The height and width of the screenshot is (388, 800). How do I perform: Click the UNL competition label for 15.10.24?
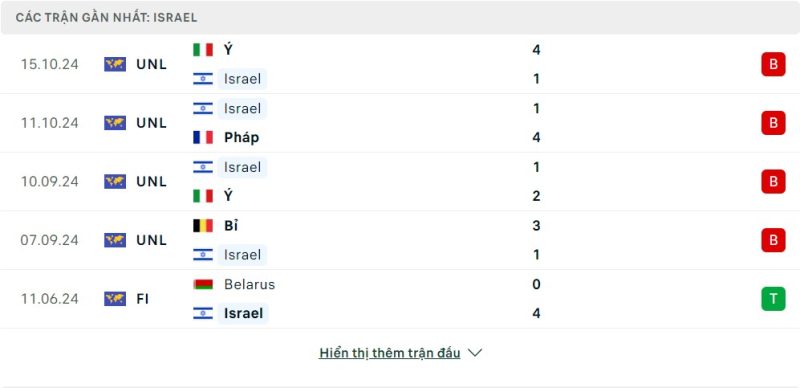[152, 64]
